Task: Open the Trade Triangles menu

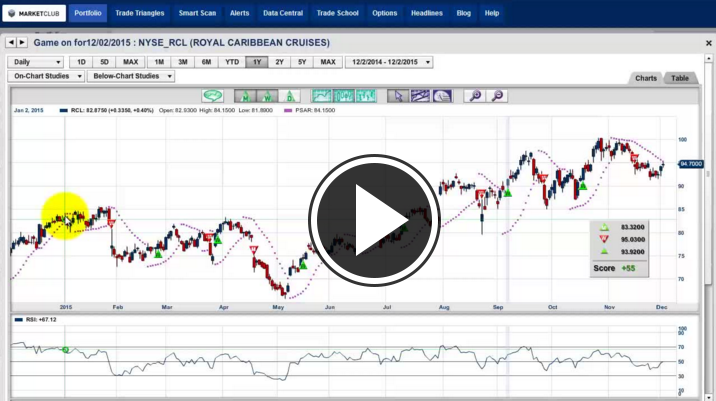Action: (x=140, y=13)
